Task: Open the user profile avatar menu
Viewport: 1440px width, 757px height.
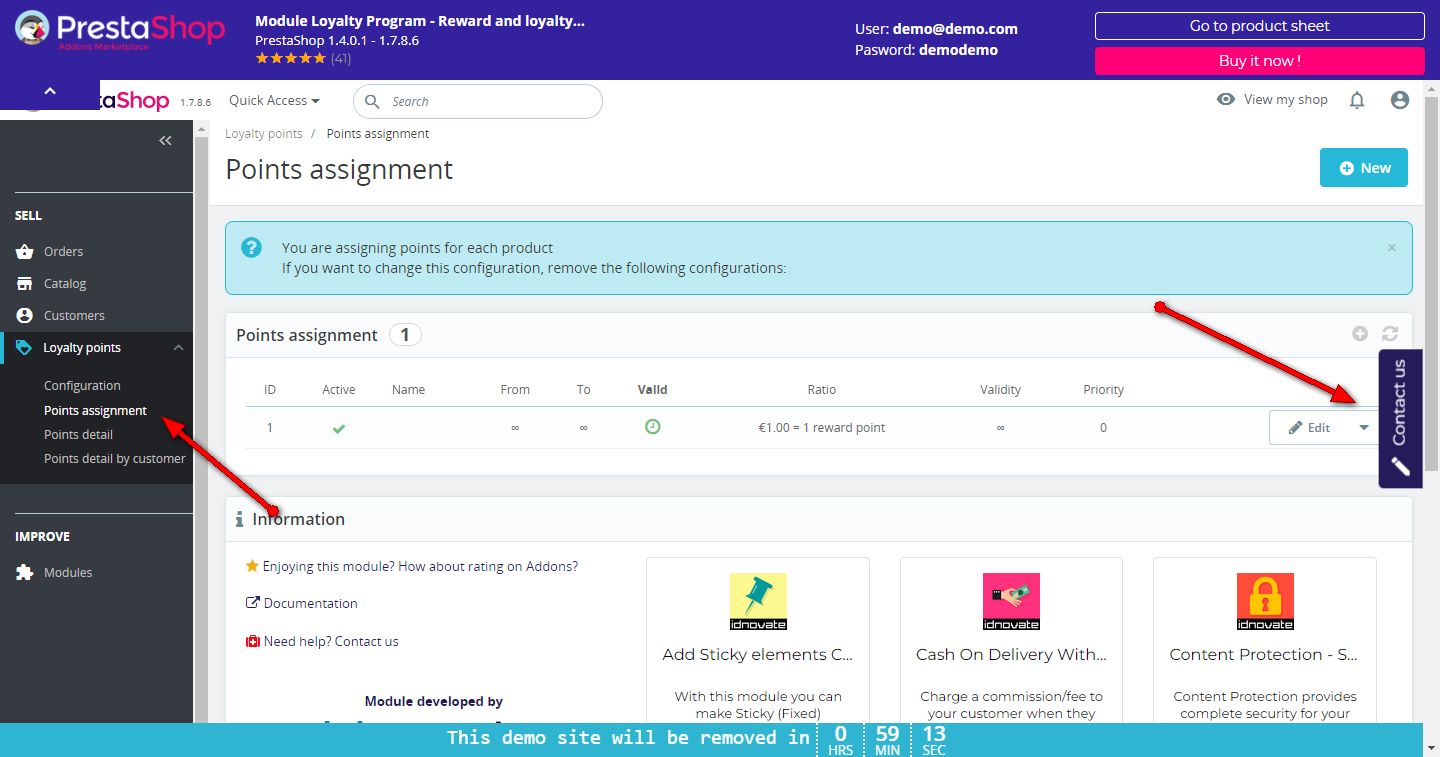Action: pyautogui.click(x=1400, y=100)
